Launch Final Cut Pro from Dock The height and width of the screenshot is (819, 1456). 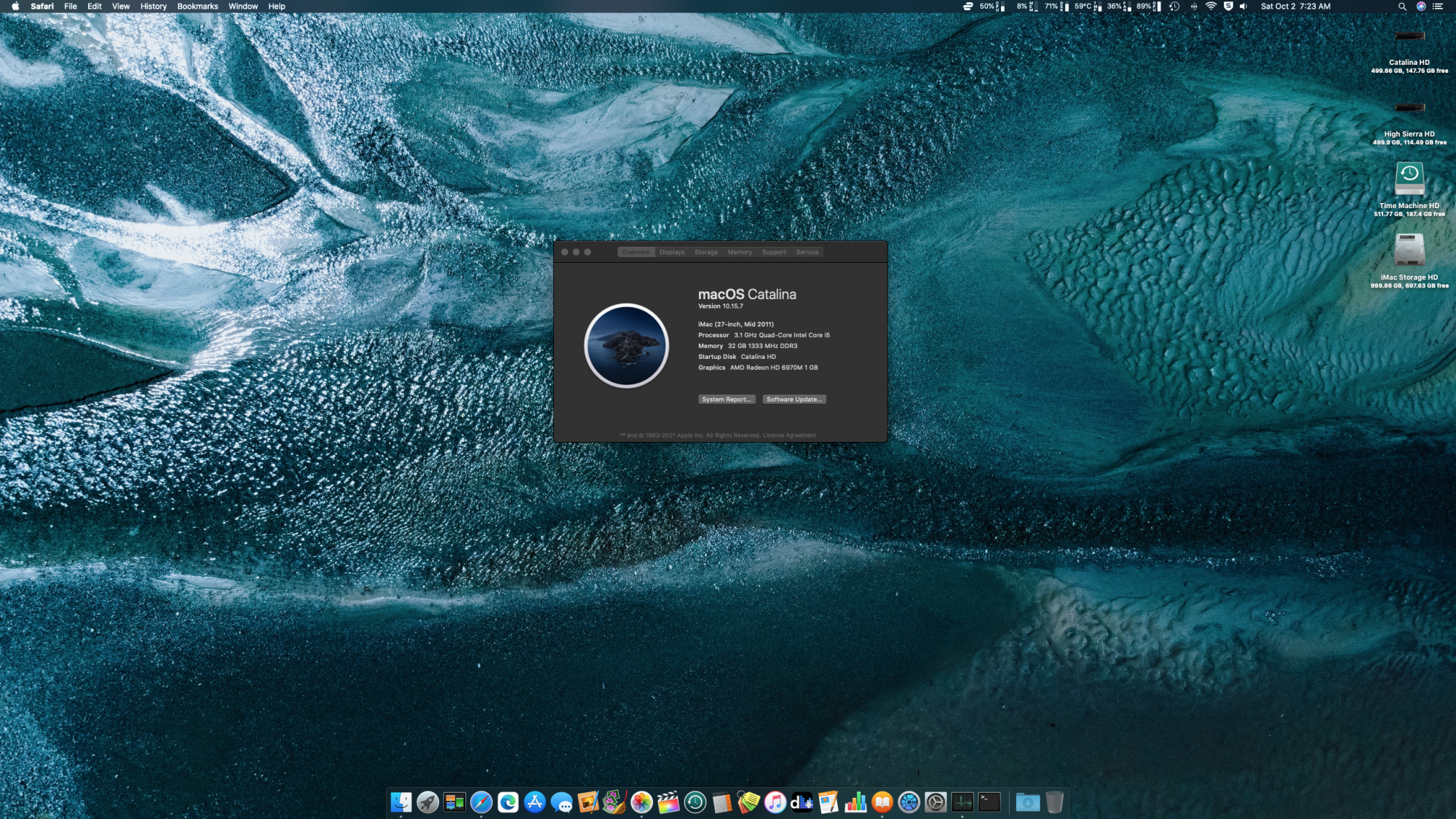(x=668, y=802)
